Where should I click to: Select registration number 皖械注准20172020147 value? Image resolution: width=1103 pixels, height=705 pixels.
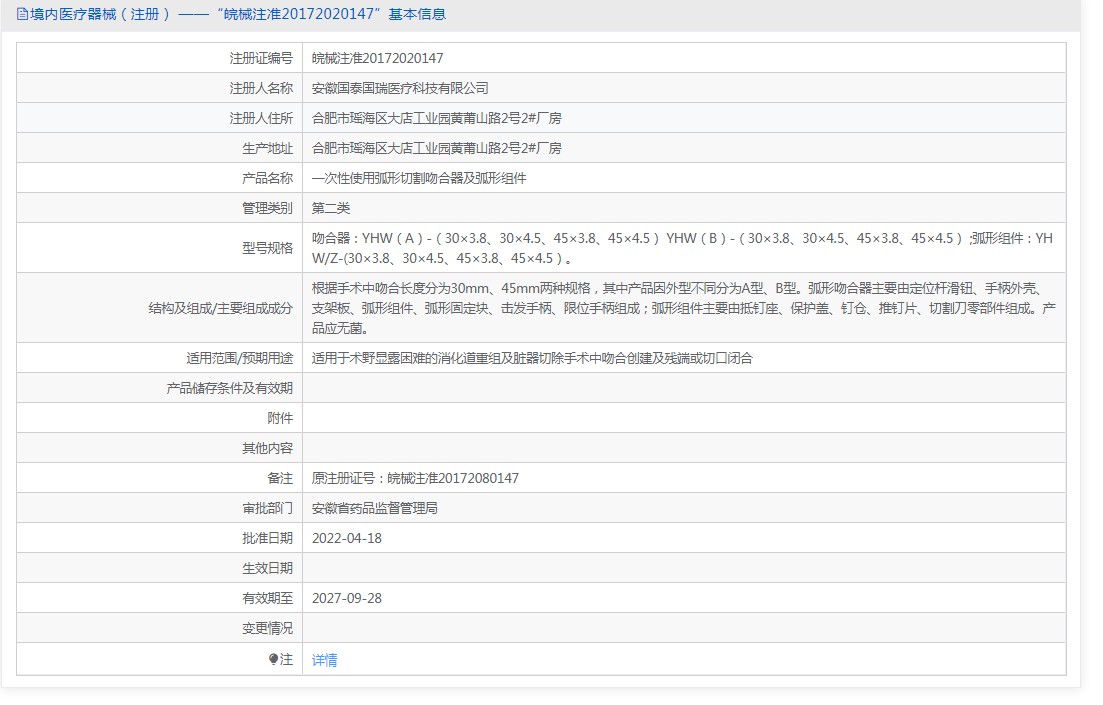pos(377,58)
